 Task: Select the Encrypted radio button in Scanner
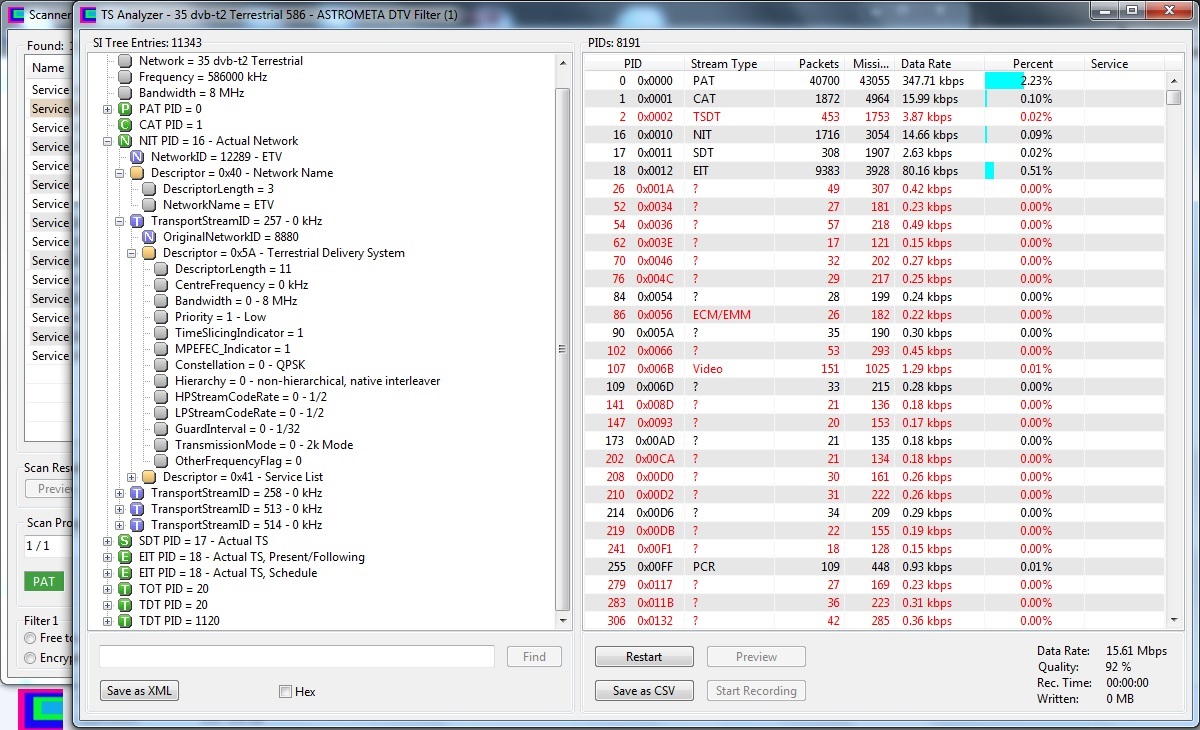pyautogui.click(x=31, y=658)
